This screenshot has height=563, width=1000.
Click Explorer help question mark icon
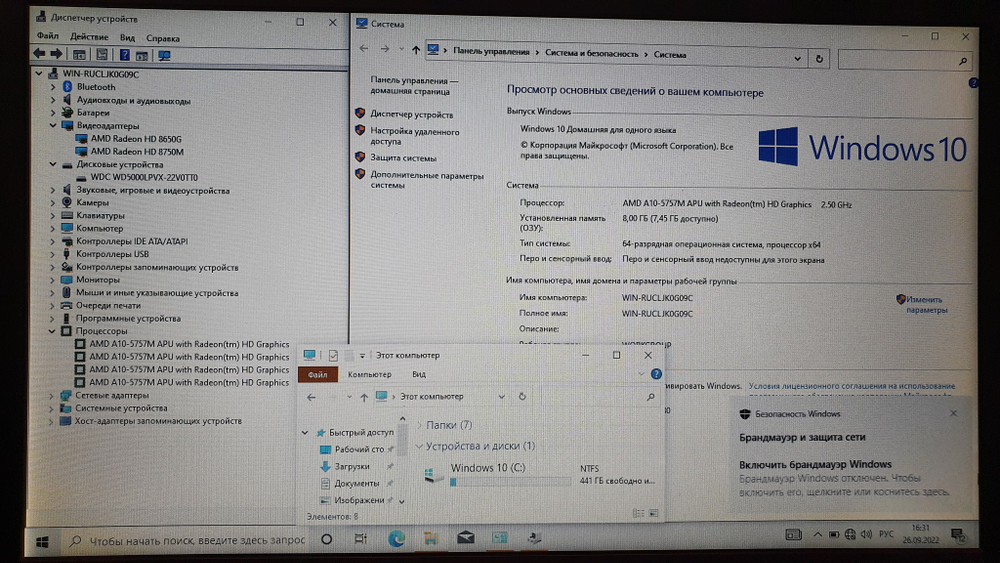tap(656, 374)
